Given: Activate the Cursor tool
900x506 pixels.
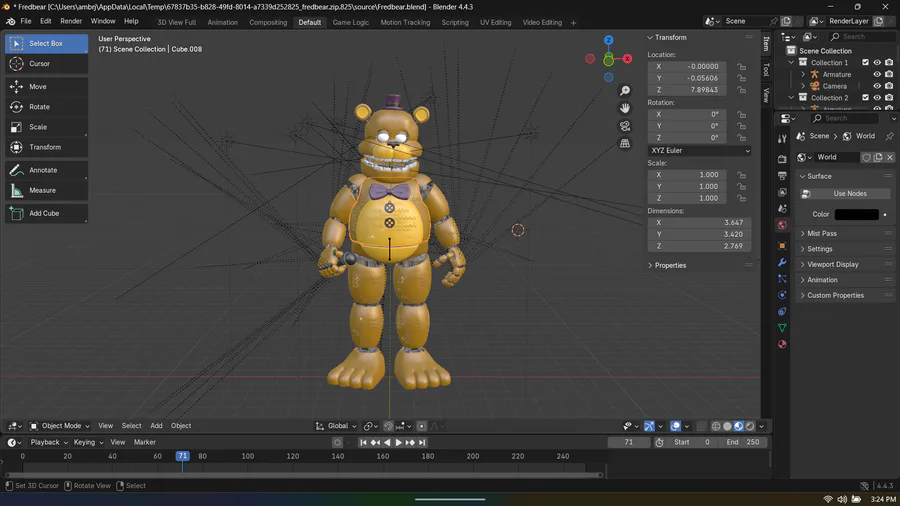Looking at the screenshot, I should click(46, 64).
